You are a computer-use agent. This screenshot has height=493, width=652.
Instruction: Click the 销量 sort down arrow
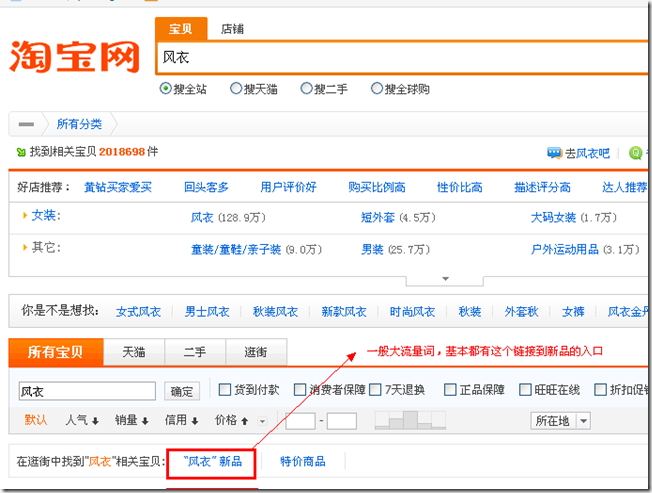145,421
